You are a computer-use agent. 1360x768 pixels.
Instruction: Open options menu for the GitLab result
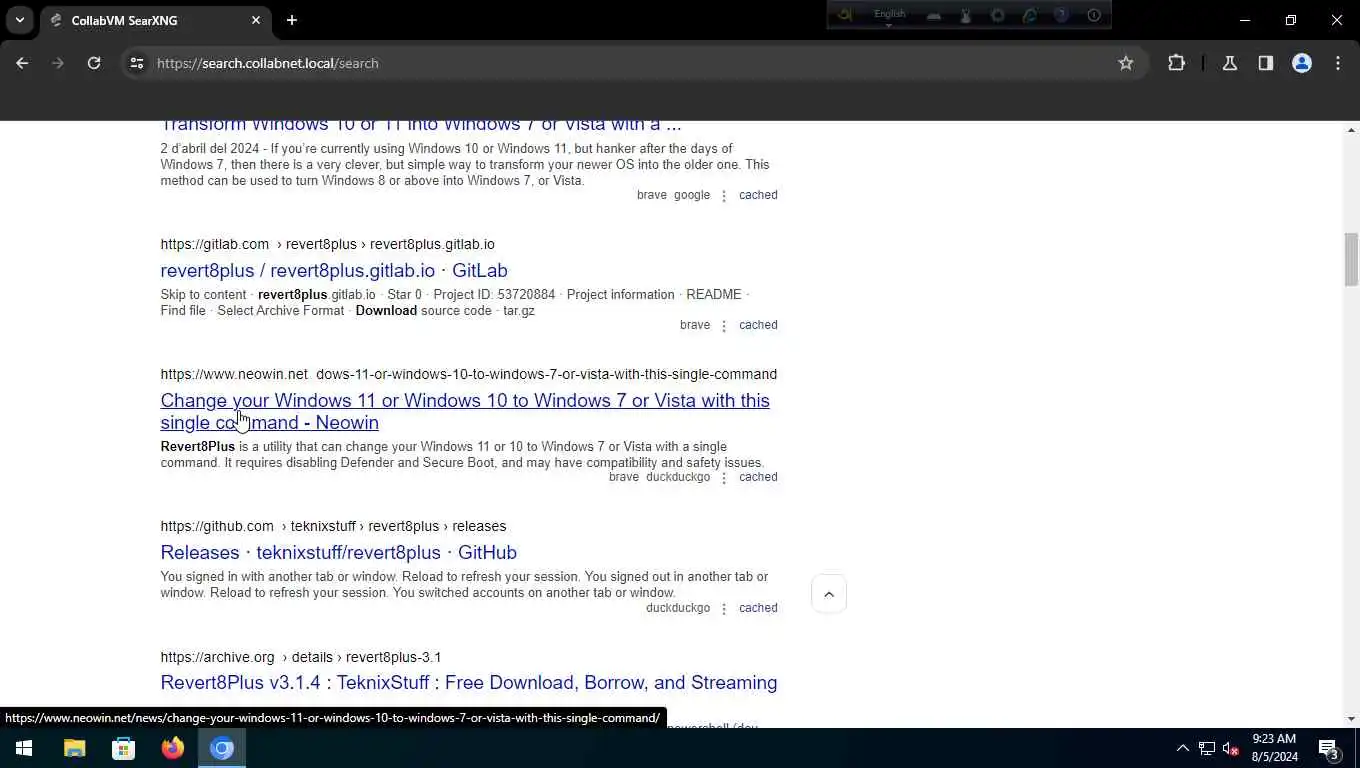724,325
